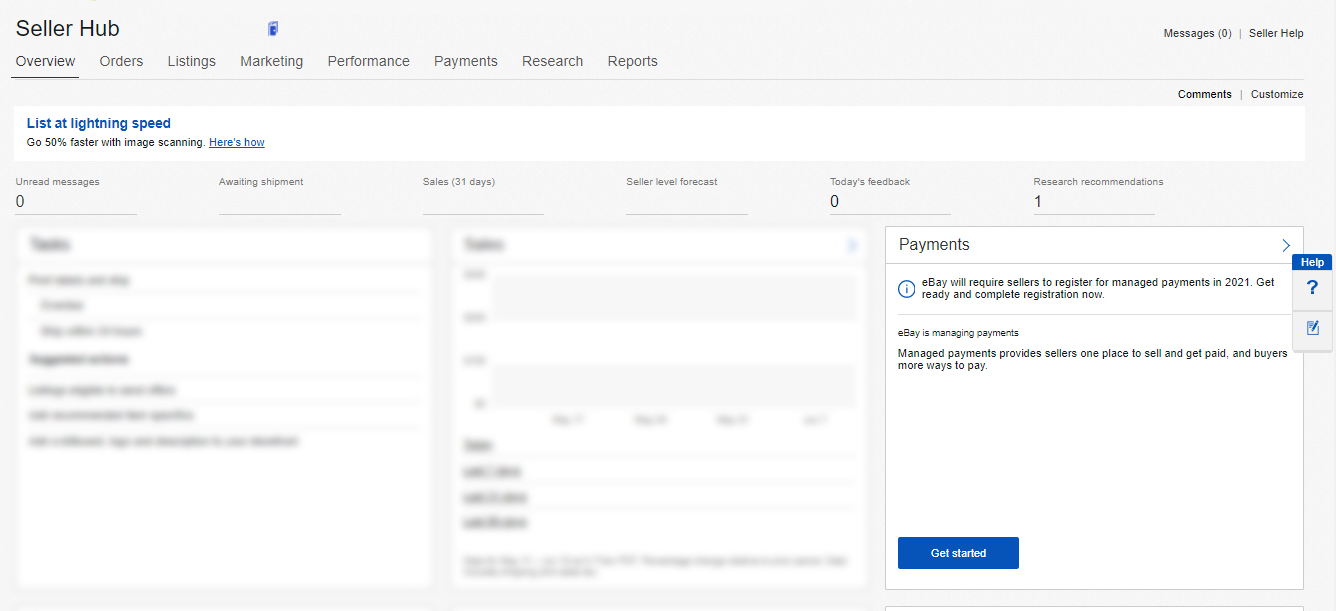This screenshot has height=611, width=1336.
Task: Click the managed payments 2021 registration notice
Action: coord(1098,289)
